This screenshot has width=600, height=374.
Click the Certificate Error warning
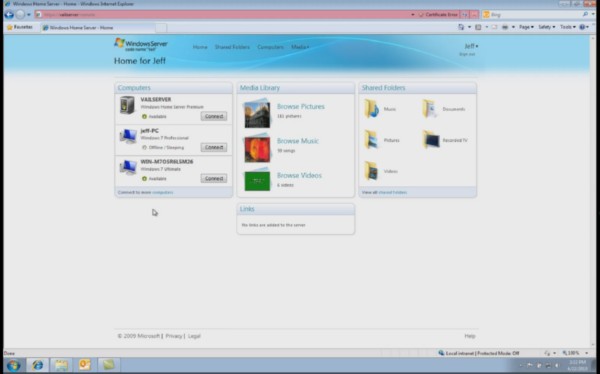point(439,15)
